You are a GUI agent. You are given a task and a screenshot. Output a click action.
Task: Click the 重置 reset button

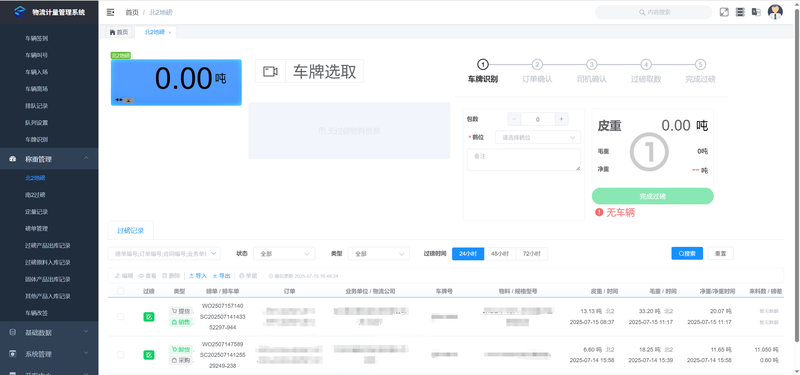(x=720, y=254)
